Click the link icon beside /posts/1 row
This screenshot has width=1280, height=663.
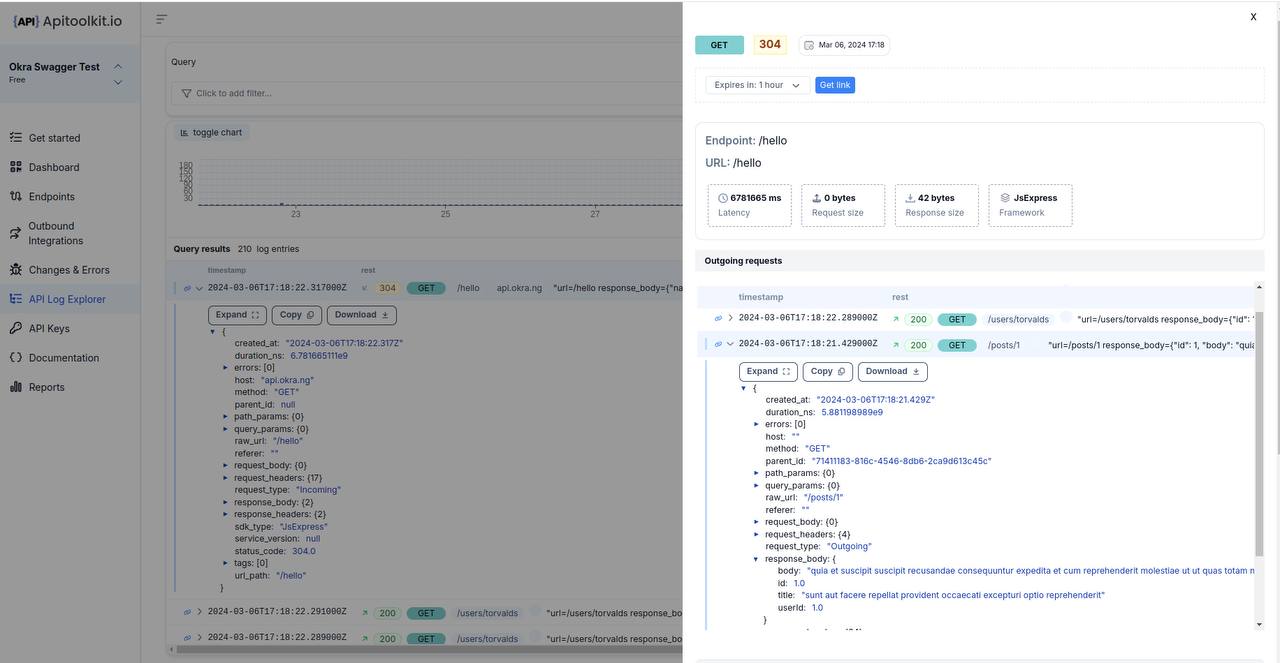tap(718, 344)
